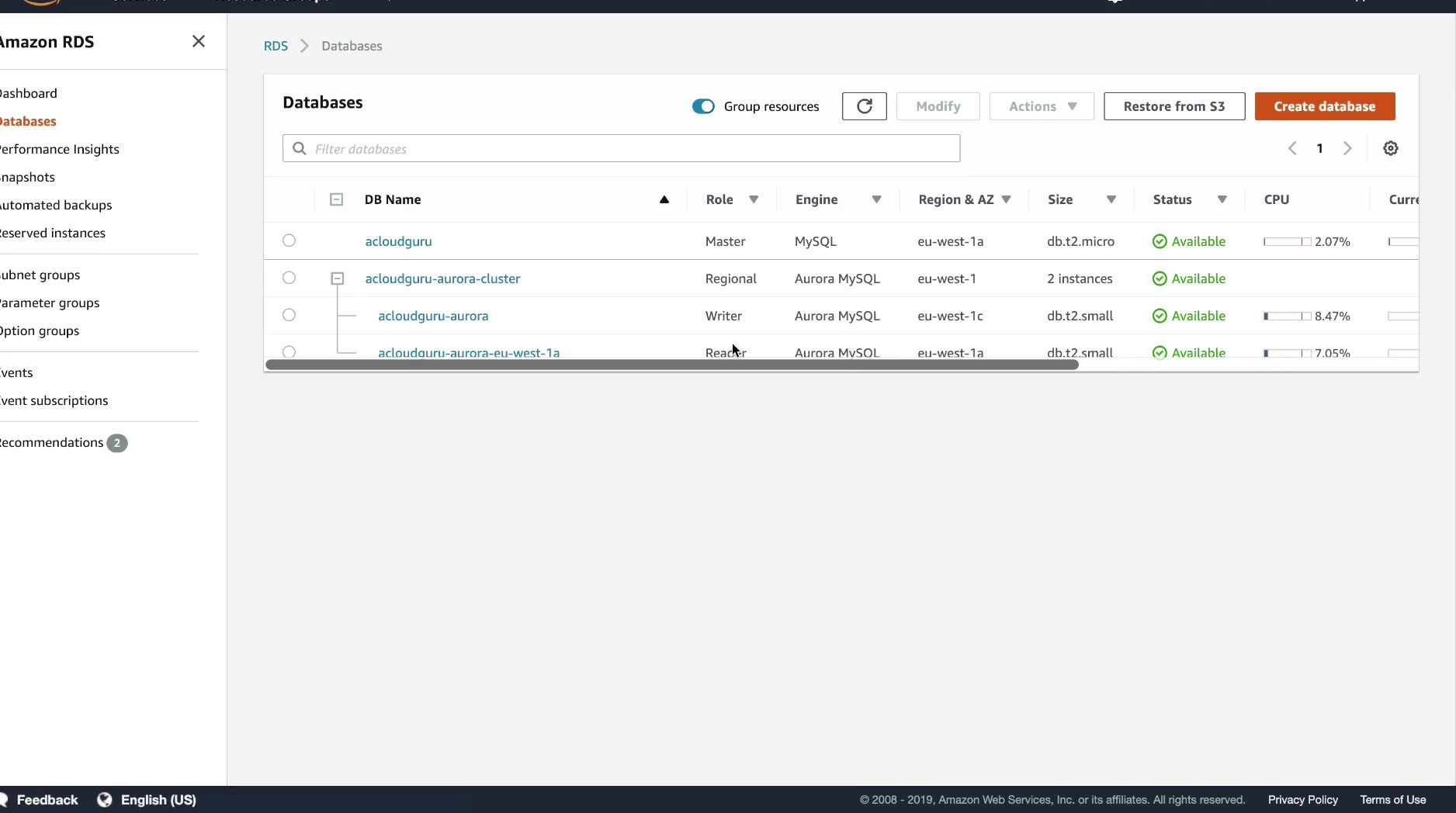Viewport: 1456px width, 813px height.
Task: Open the Actions dropdown
Action: [1042, 106]
